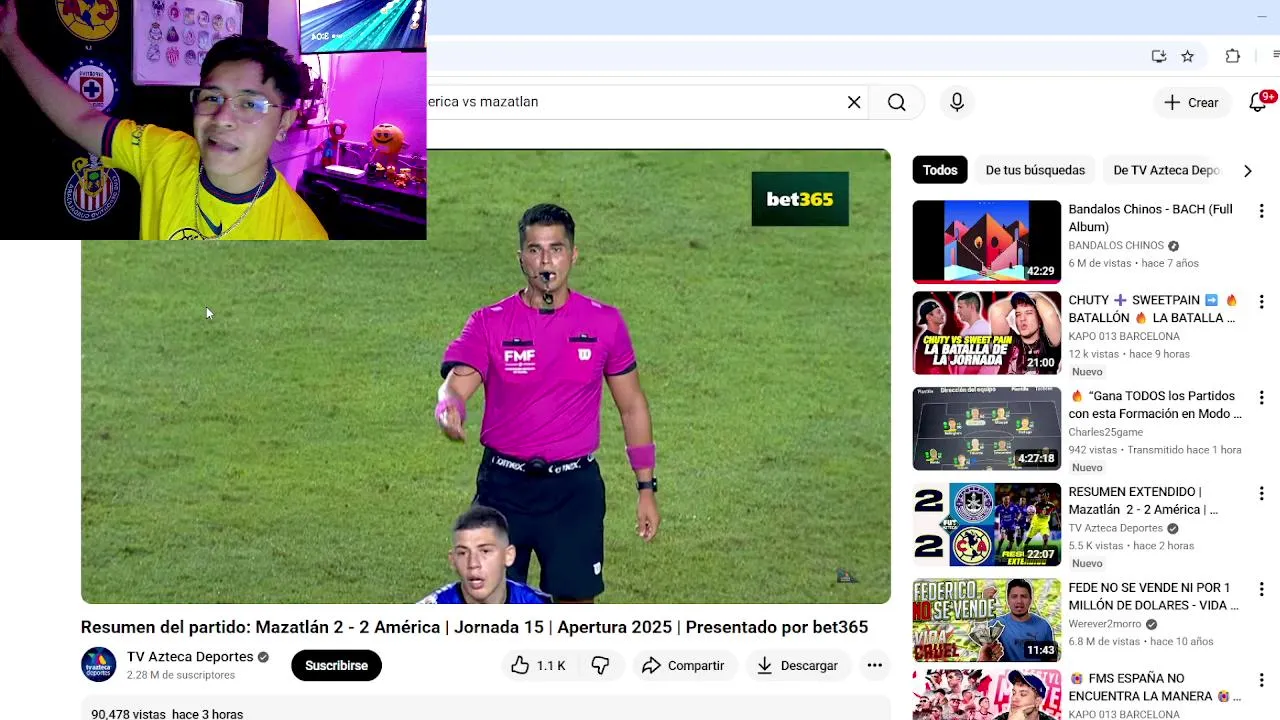Select the Todos filter chip
Screen dimensions: 1280x720
940,170
